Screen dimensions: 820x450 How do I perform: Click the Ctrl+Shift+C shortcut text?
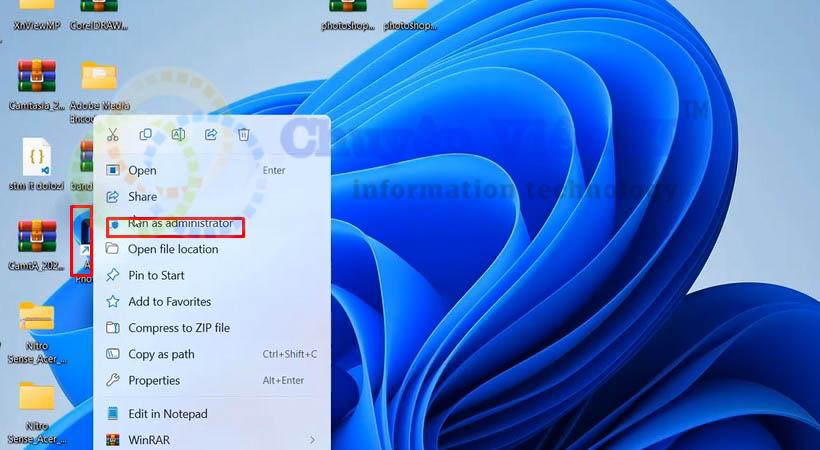click(x=290, y=354)
